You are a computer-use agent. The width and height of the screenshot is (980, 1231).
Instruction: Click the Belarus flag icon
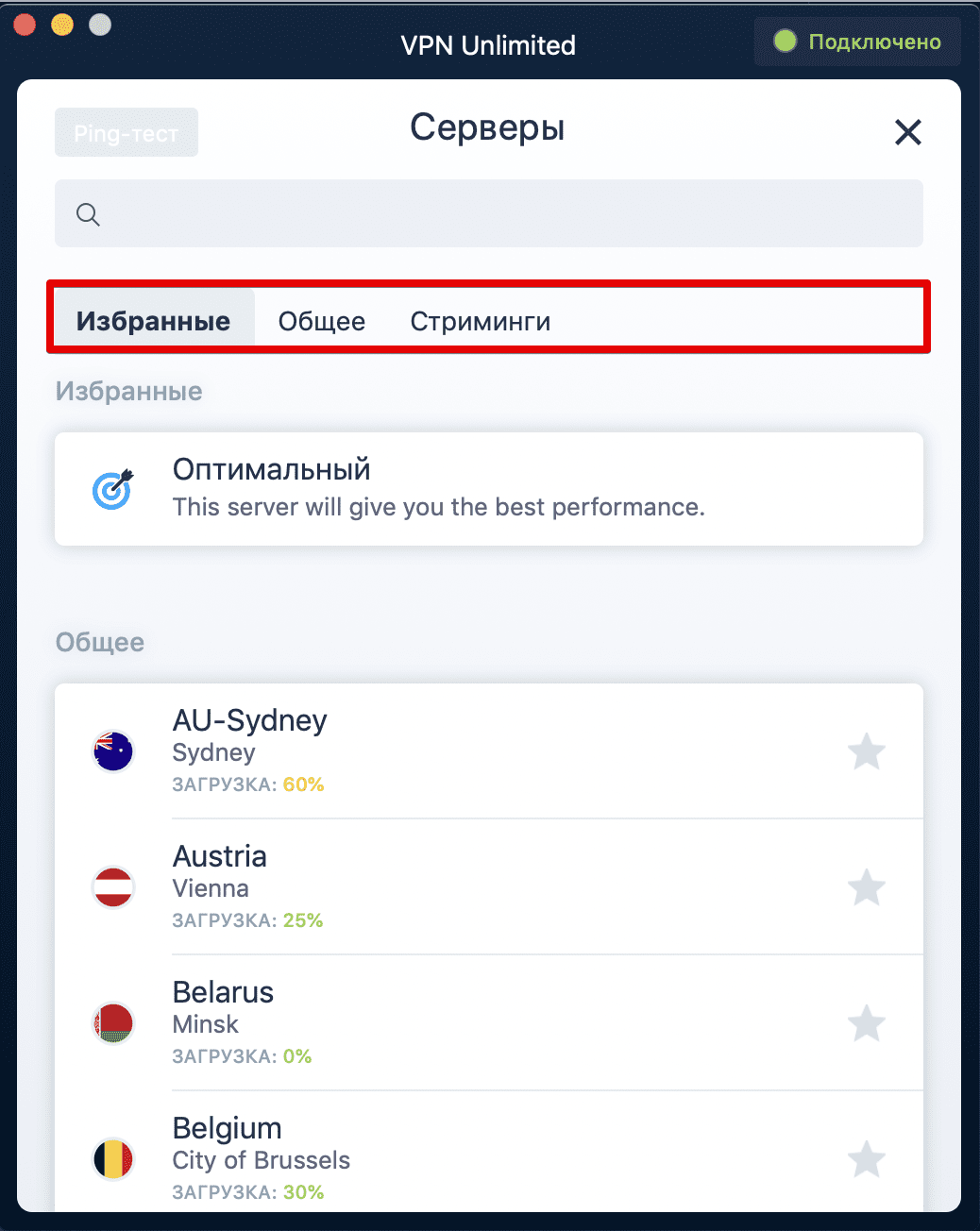click(112, 1023)
